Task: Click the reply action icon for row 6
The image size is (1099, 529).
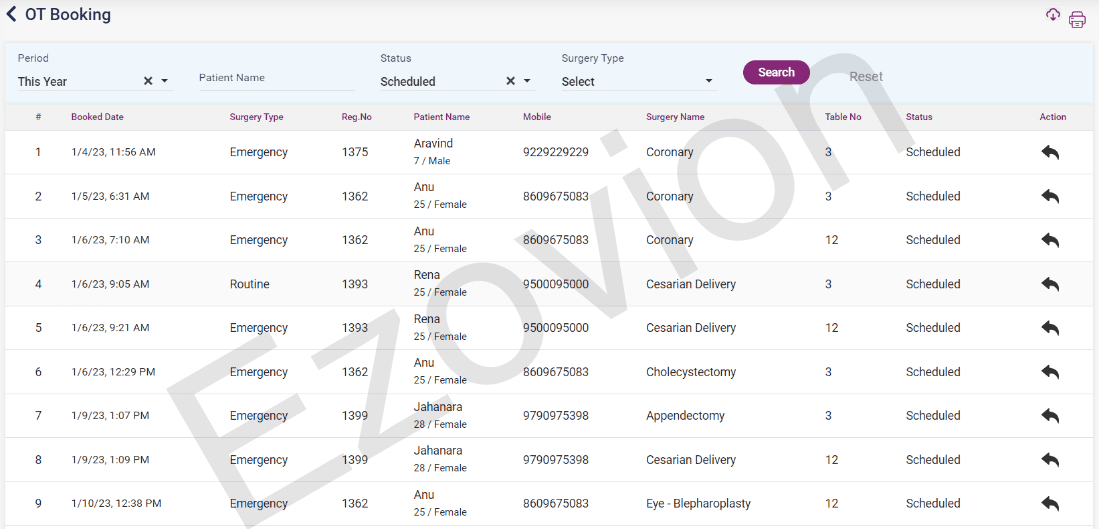Action: [1050, 372]
